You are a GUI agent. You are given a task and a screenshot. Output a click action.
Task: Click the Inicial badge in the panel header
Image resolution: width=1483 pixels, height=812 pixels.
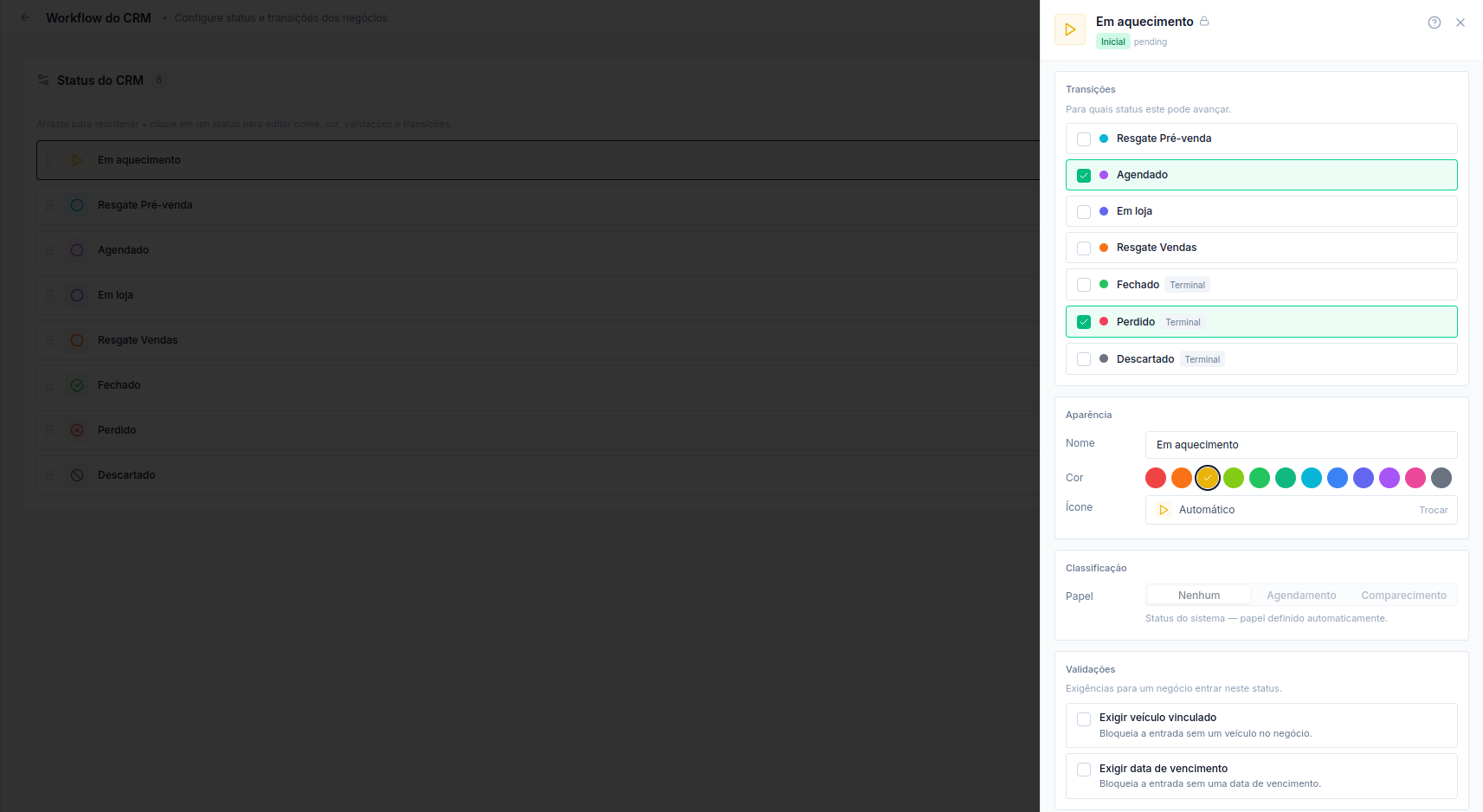coord(1113,42)
